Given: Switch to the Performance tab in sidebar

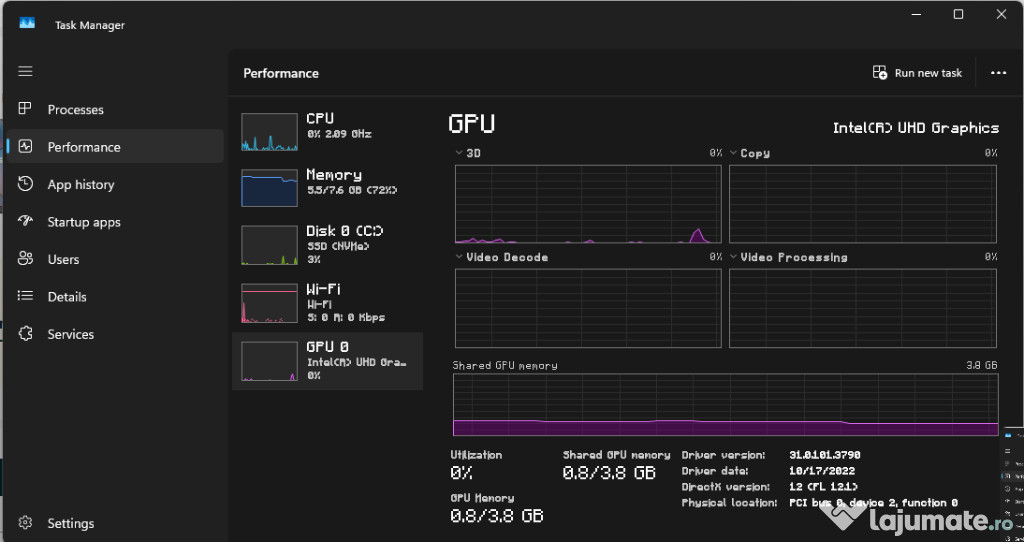Looking at the screenshot, I should pos(84,147).
